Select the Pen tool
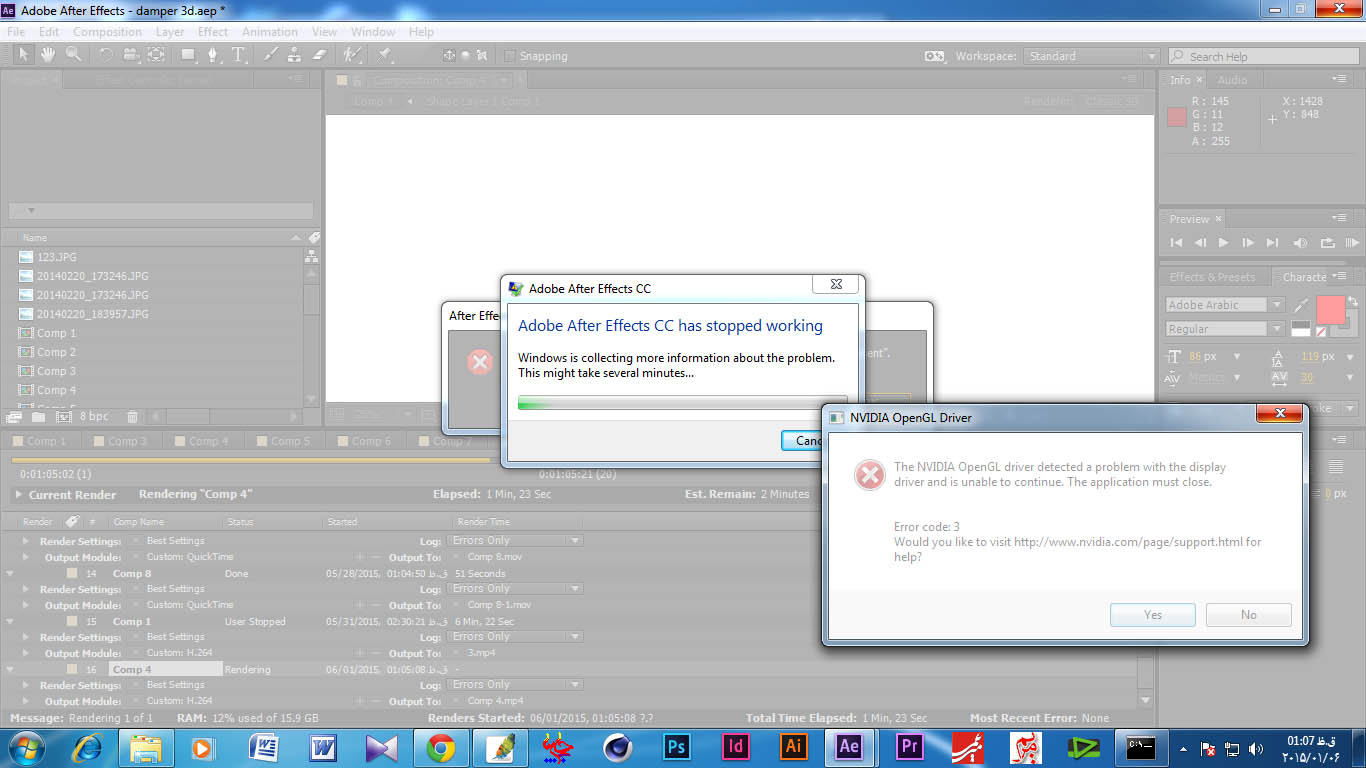The image size is (1366, 768). 213,55
